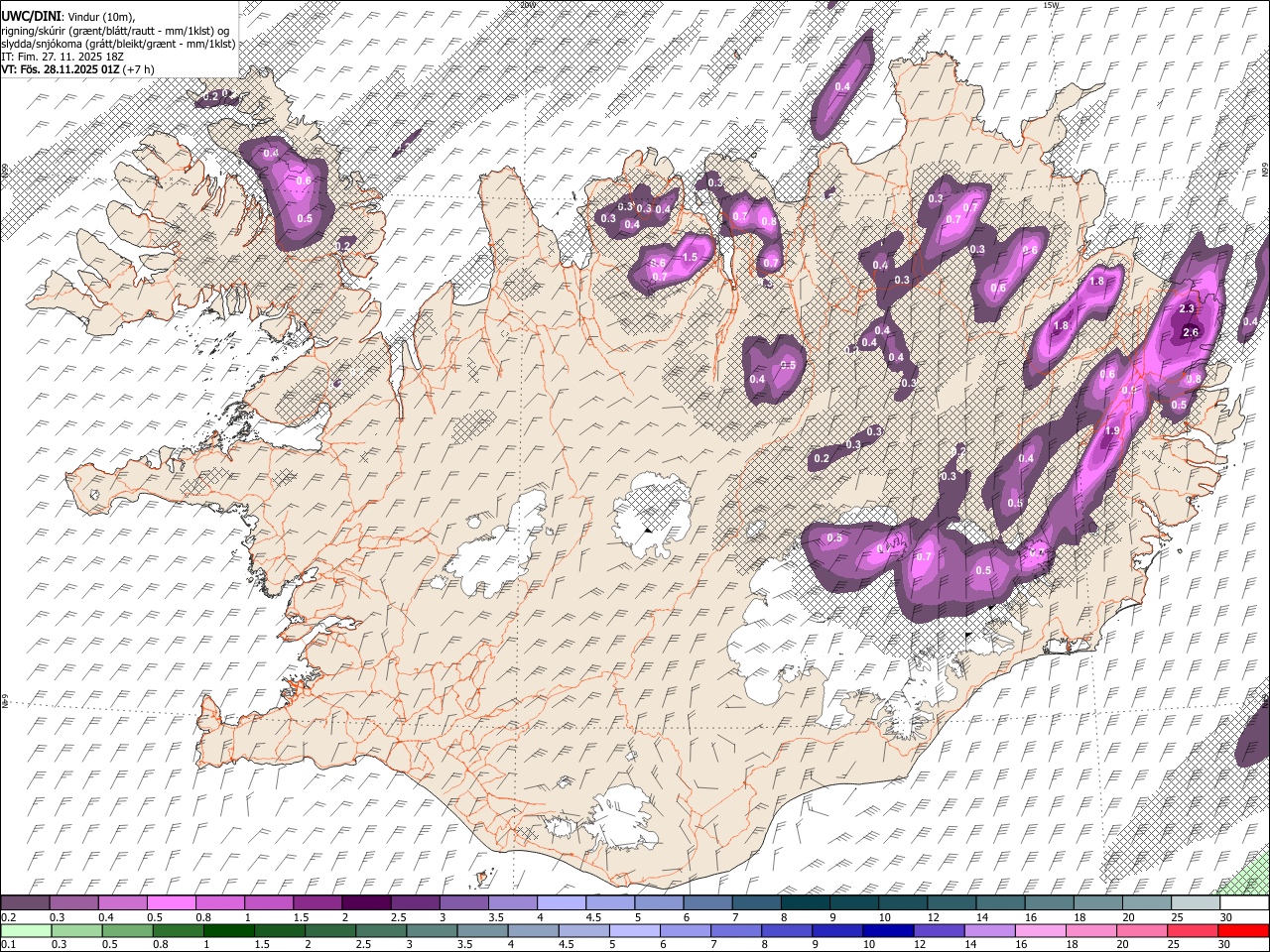Select deep blue lower legend swatch at 10
The height and width of the screenshot is (952, 1270).
(x=889, y=930)
